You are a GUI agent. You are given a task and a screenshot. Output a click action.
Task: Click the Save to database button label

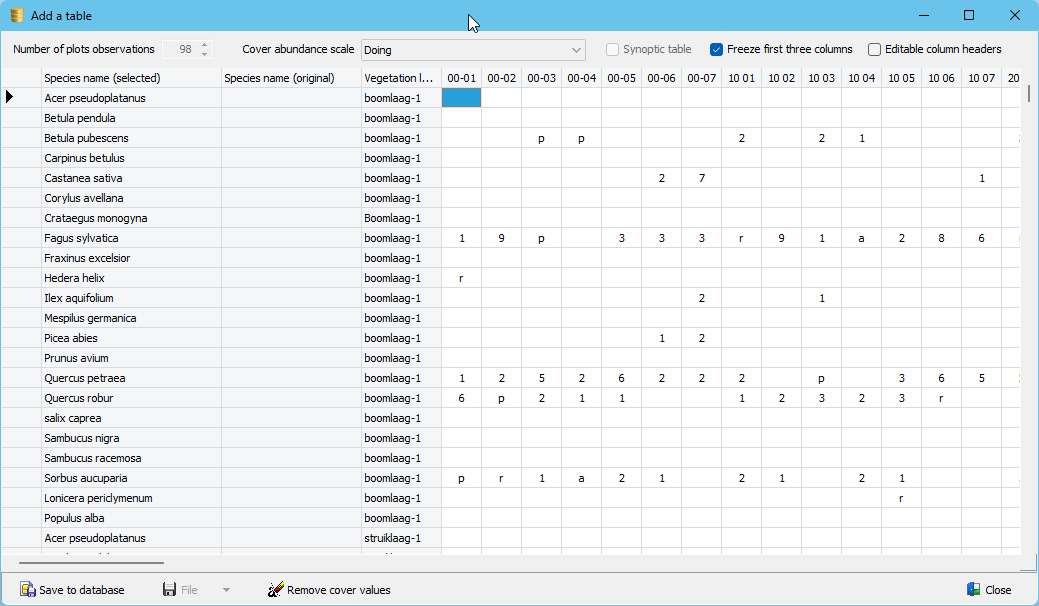pyautogui.click(x=82, y=590)
